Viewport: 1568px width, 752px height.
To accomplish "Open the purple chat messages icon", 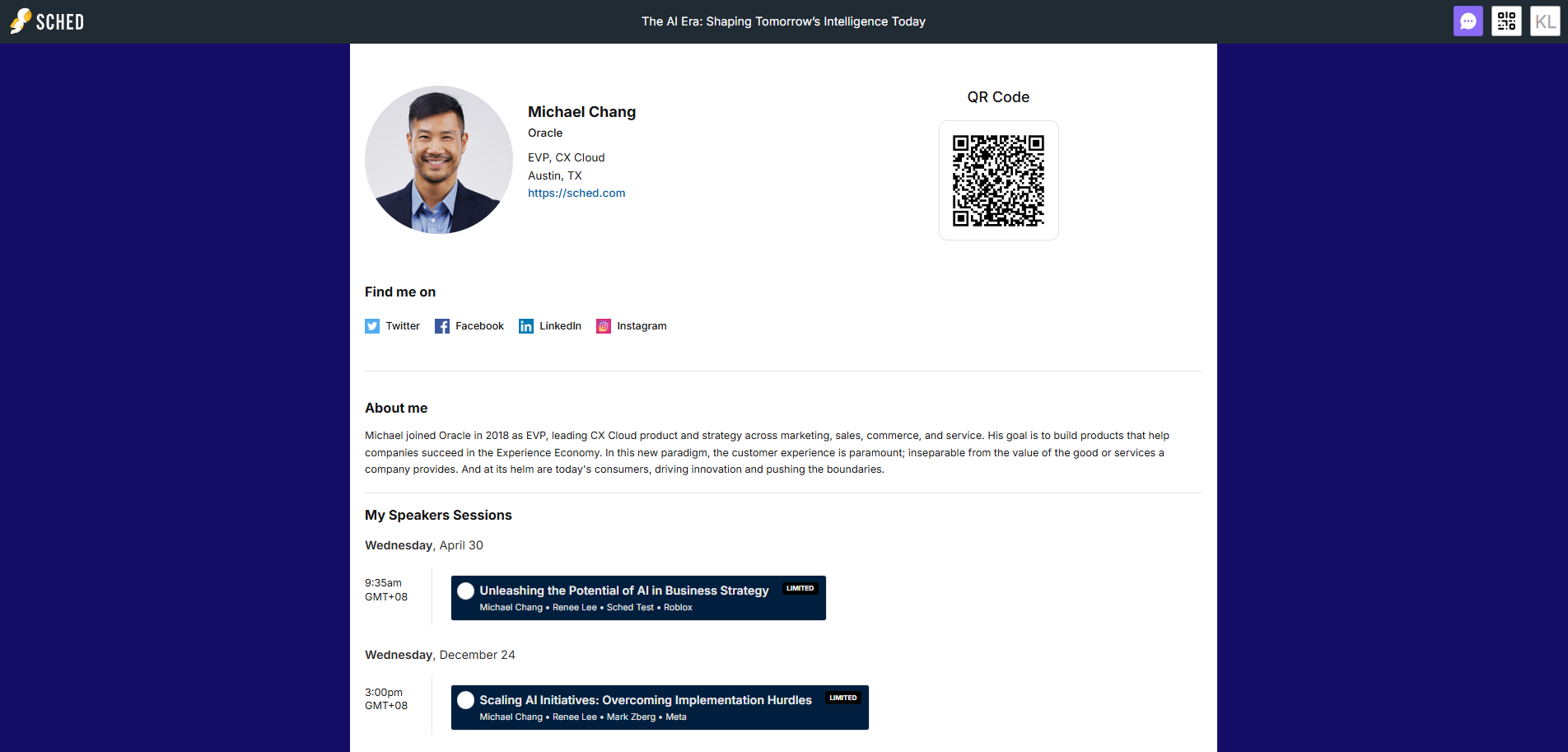I will click(1468, 21).
